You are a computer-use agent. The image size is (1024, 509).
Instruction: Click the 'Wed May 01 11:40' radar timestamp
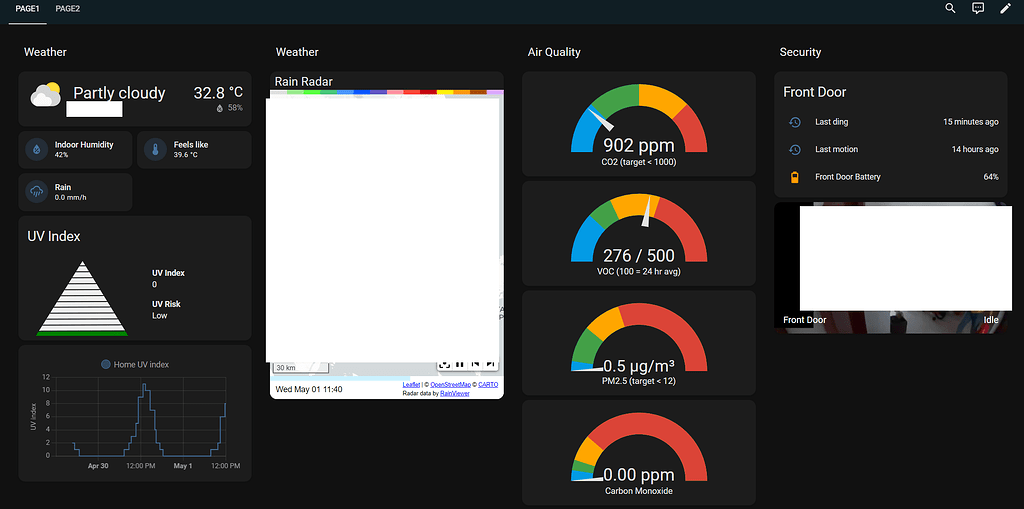click(x=307, y=389)
